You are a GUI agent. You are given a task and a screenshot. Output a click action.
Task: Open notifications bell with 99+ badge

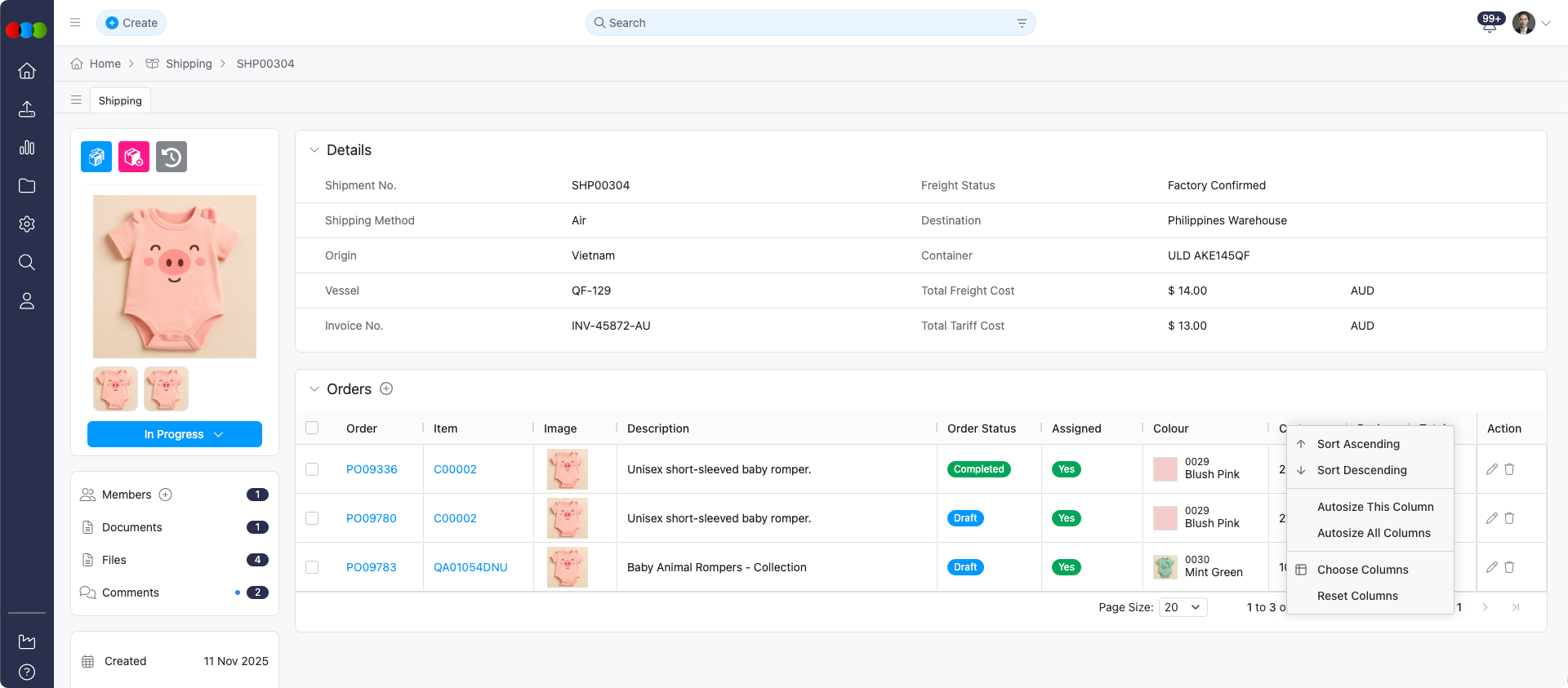[x=1490, y=24]
